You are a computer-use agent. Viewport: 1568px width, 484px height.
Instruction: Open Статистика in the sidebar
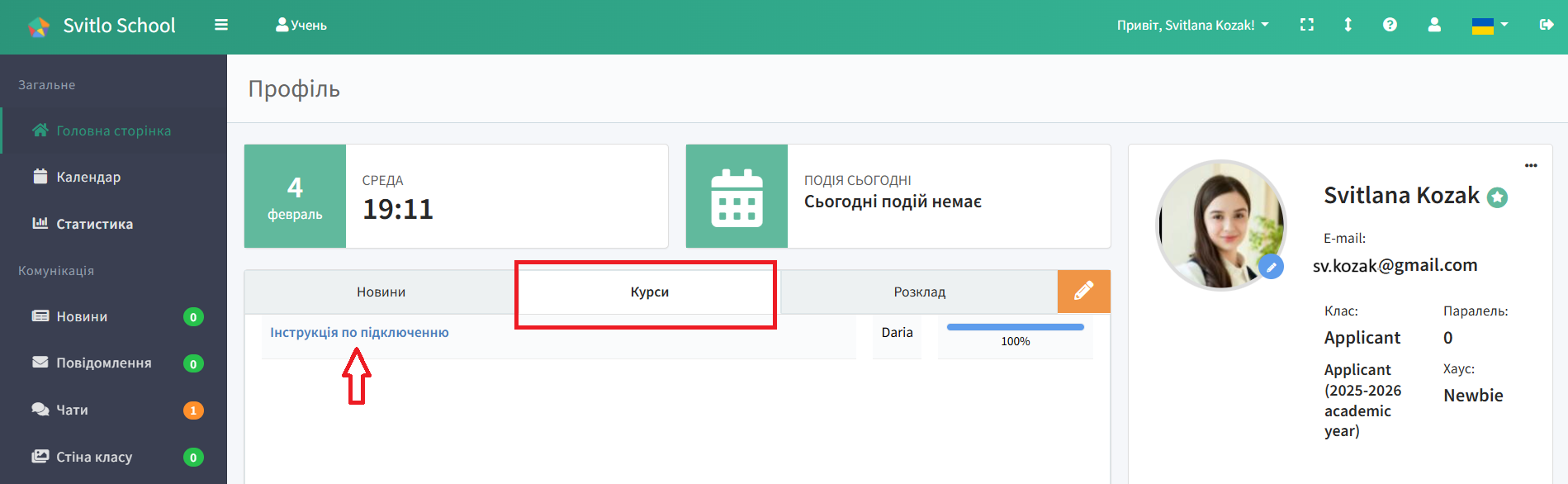tap(94, 224)
